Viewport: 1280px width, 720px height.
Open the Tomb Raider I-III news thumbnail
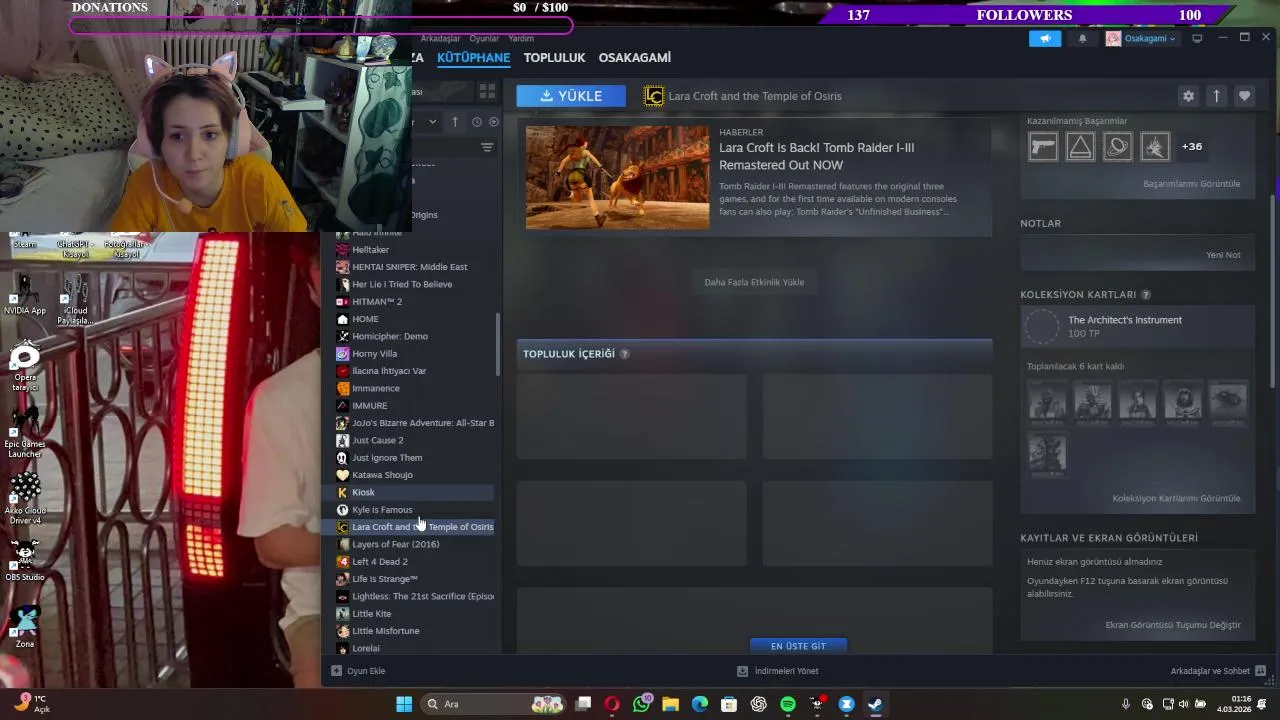pyautogui.click(x=617, y=177)
